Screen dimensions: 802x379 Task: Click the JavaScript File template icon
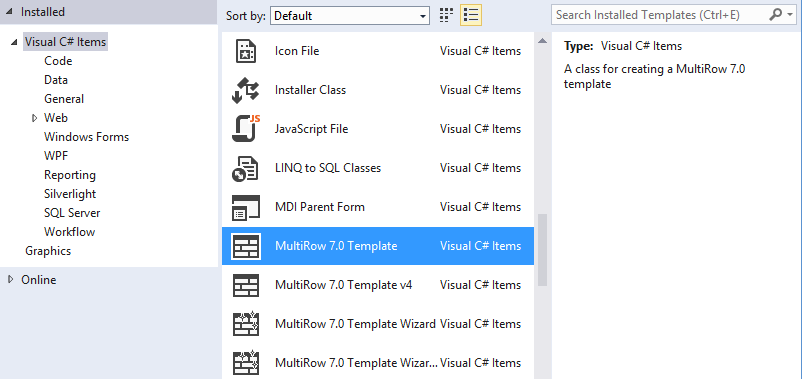point(246,129)
